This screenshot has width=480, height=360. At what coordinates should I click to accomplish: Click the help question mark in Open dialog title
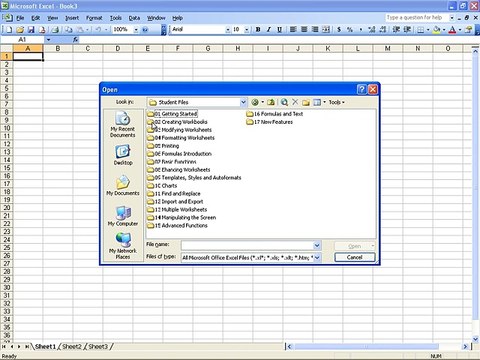[362, 89]
